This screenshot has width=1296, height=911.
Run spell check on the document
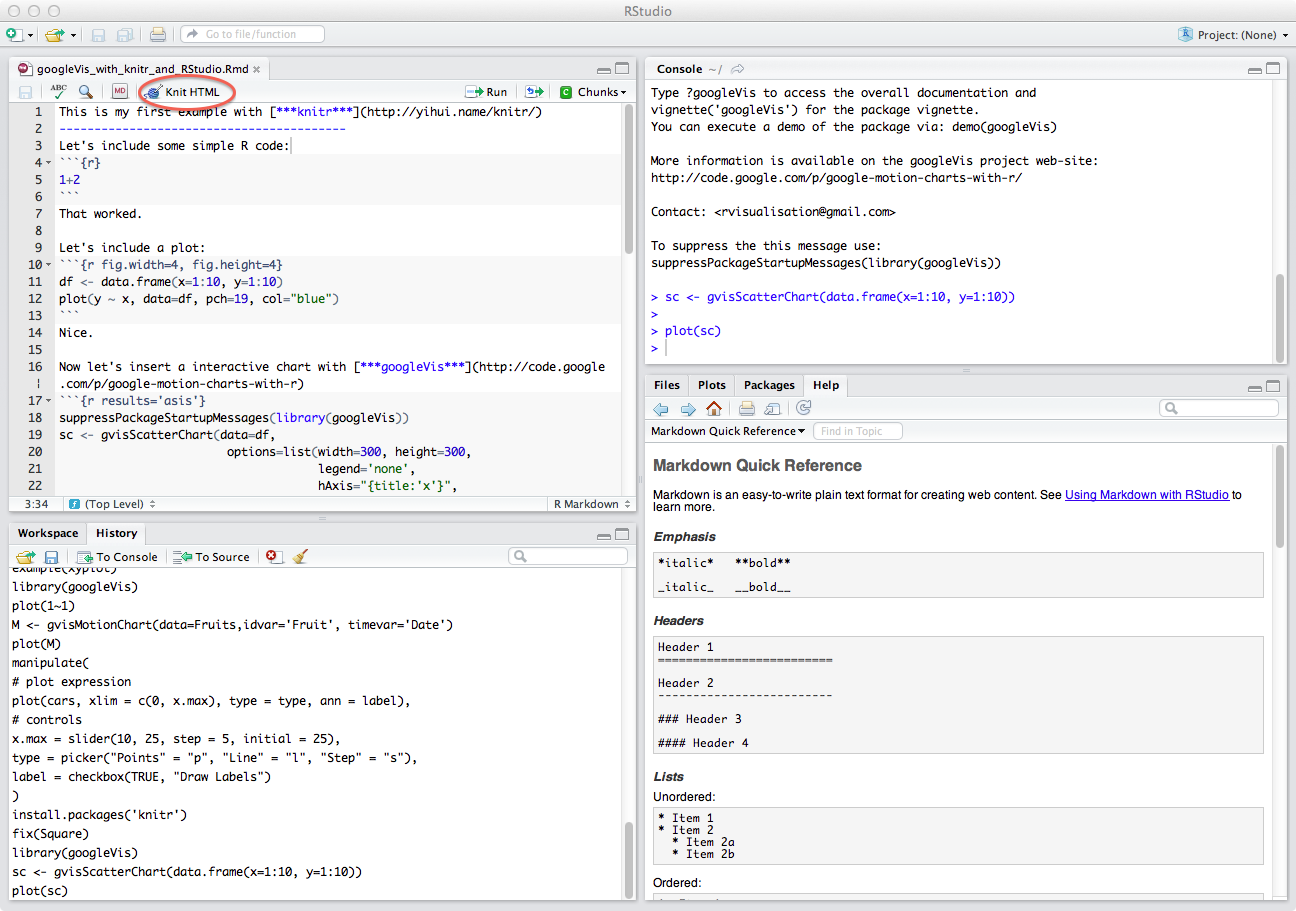[59, 92]
